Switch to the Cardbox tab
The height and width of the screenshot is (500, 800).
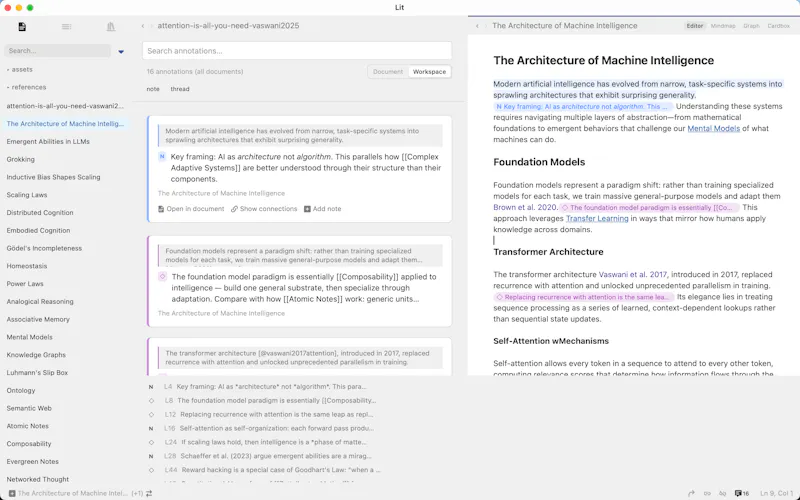(x=779, y=26)
